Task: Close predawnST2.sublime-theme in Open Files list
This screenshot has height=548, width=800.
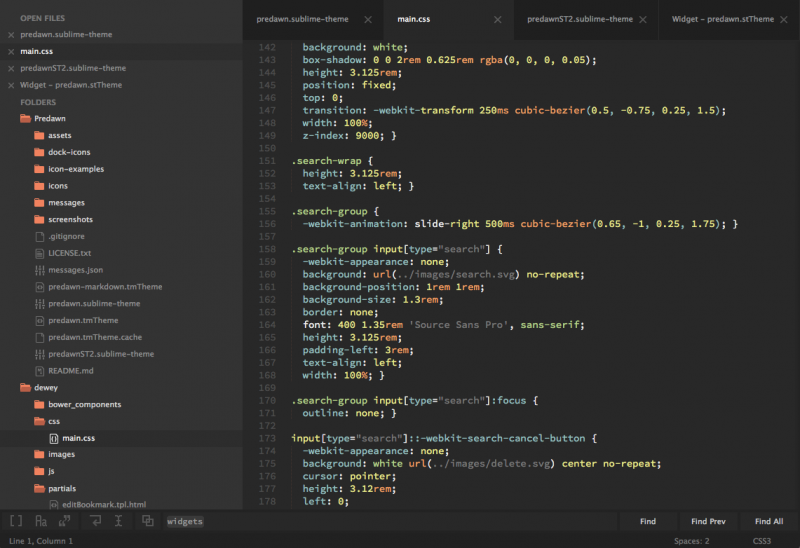Action: click(11, 68)
